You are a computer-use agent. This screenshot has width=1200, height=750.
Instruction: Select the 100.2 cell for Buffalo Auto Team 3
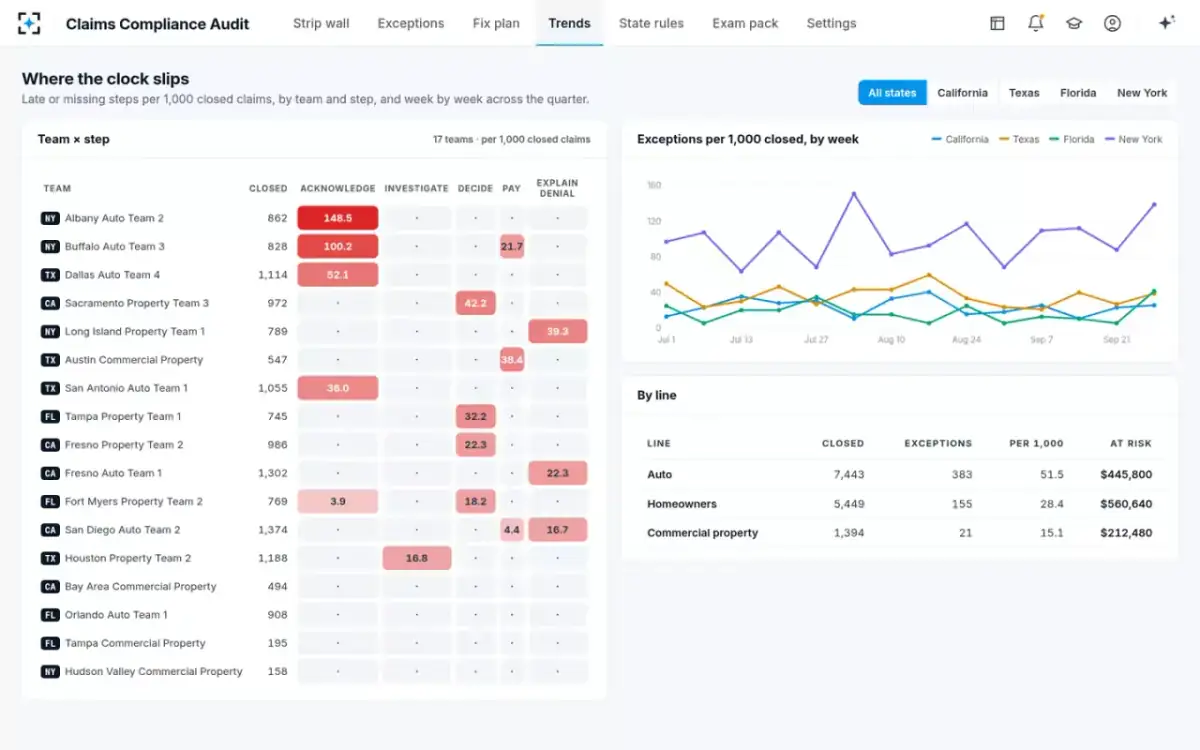(338, 246)
